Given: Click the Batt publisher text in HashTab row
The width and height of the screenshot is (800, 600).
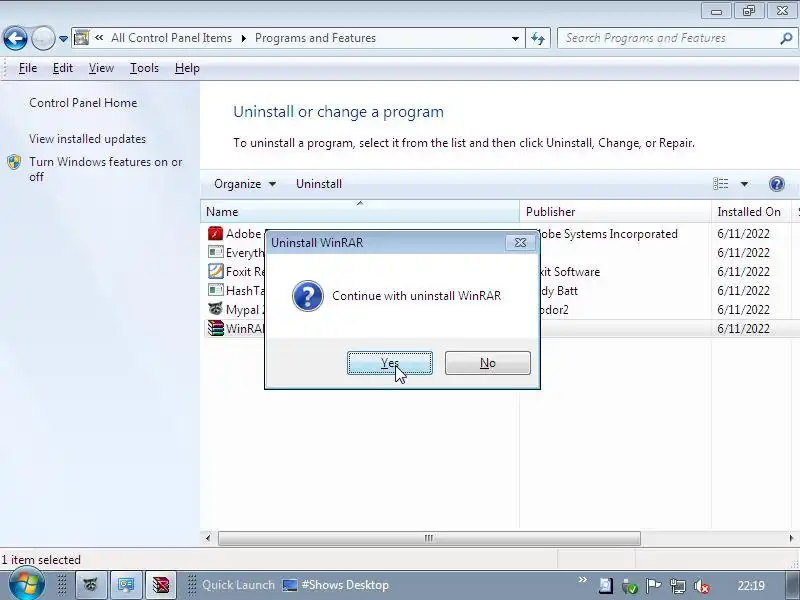Looking at the screenshot, I should (x=567, y=291).
